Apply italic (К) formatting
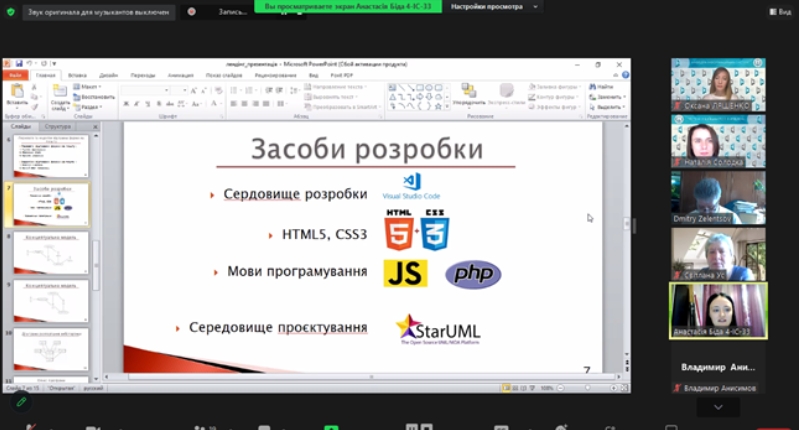800x430 pixels. click(137, 104)
